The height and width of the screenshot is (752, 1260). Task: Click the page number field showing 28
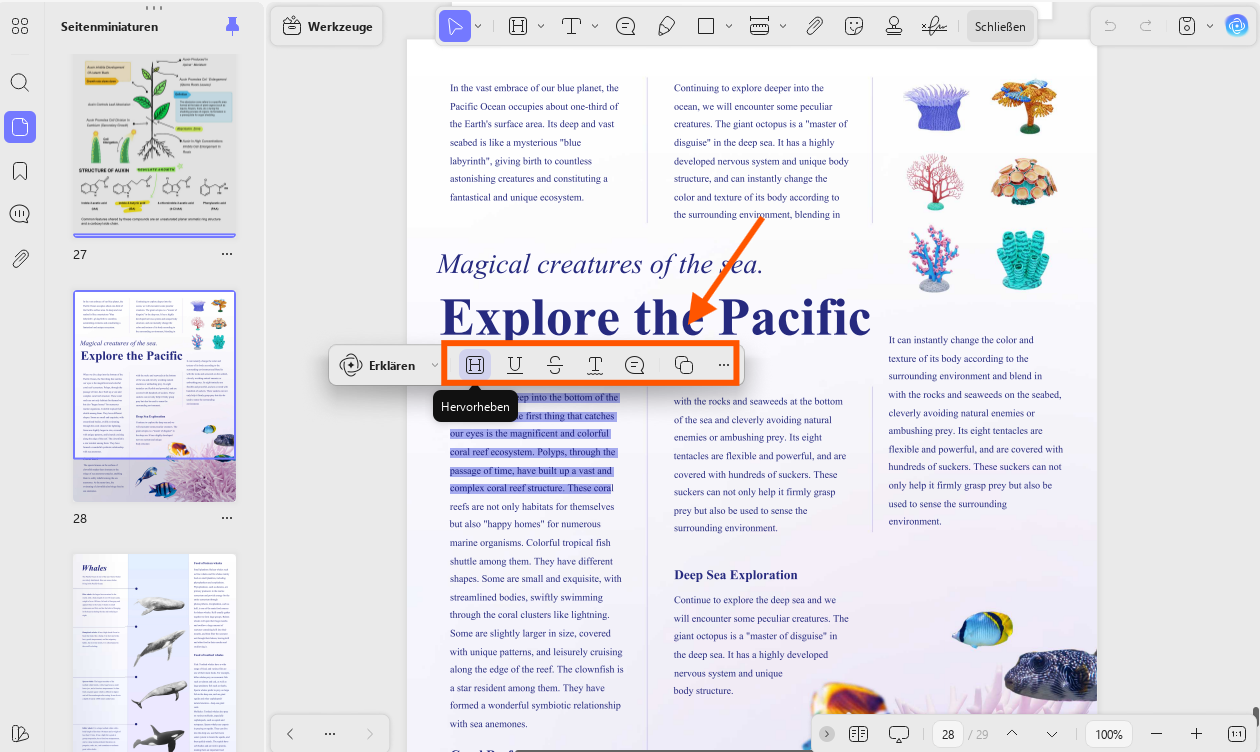pos(948,734)
